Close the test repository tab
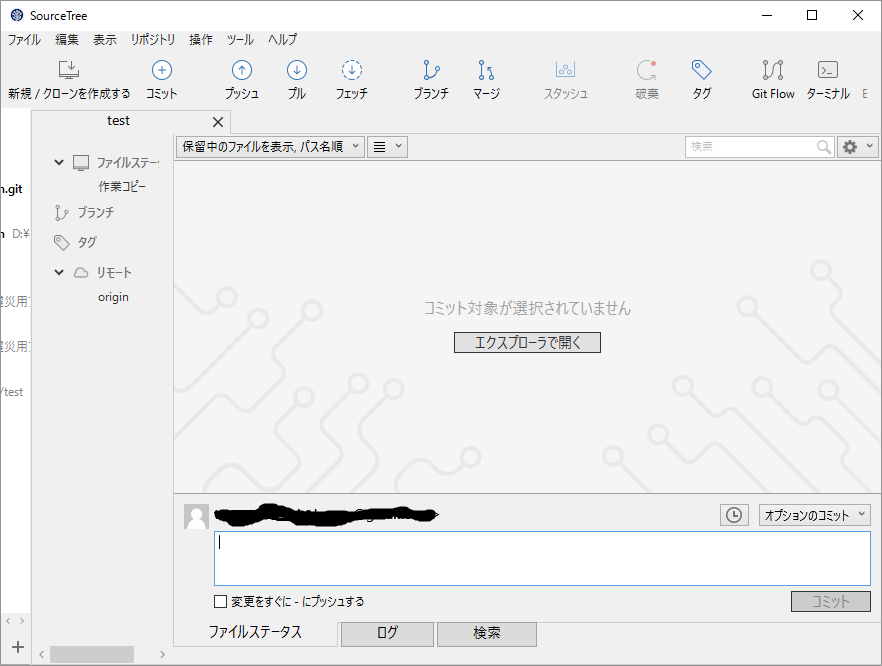The width and height of the screenshot is (882, 666). pyautogui.click(x=218, y=122)
